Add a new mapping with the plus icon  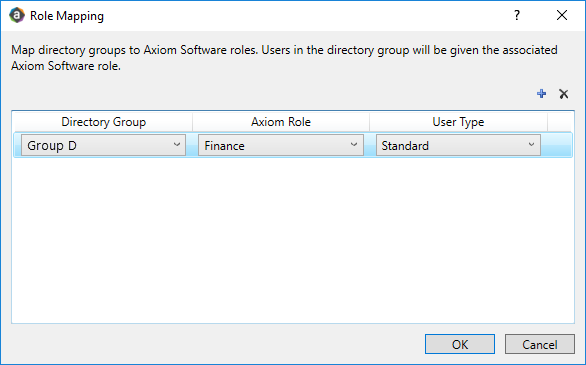541,93
